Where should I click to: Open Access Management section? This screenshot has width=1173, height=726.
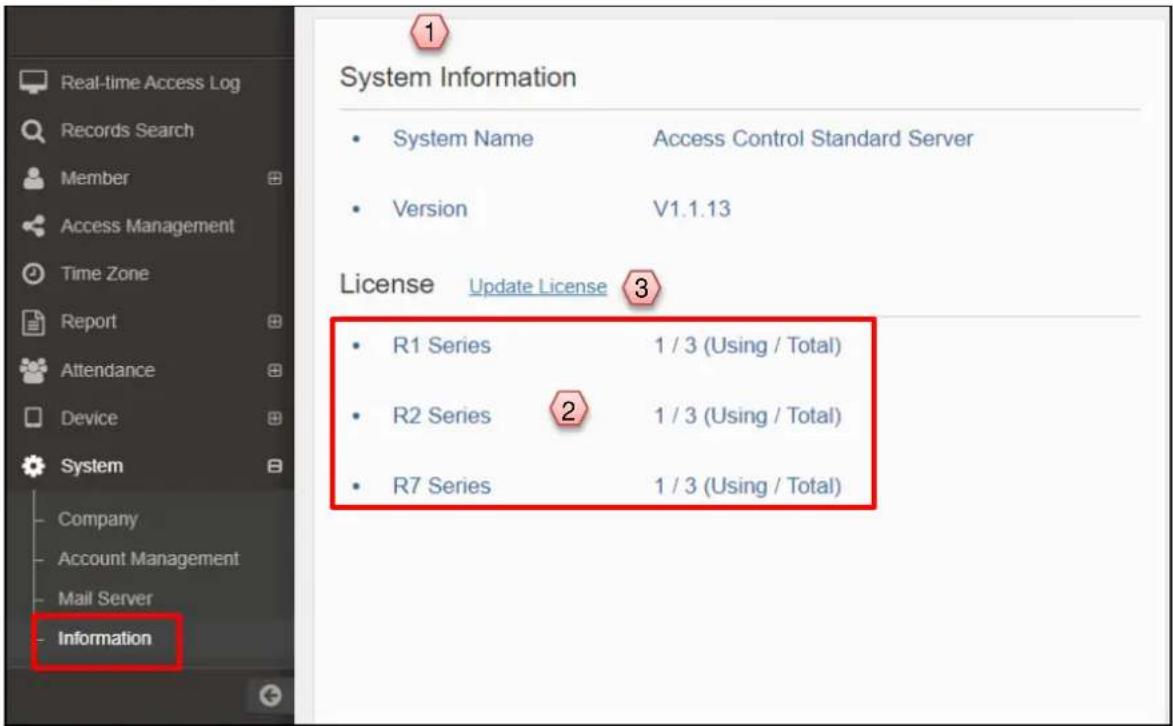click(147, 226)
